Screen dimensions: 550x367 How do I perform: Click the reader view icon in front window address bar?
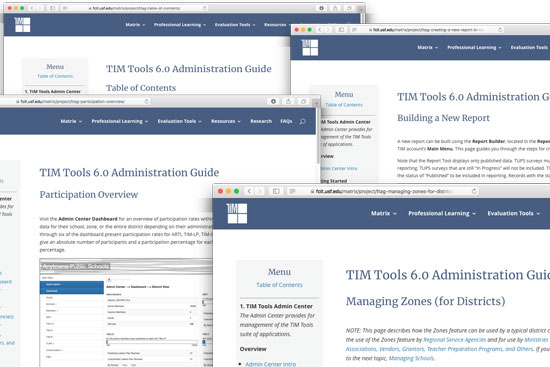[292, 191]
